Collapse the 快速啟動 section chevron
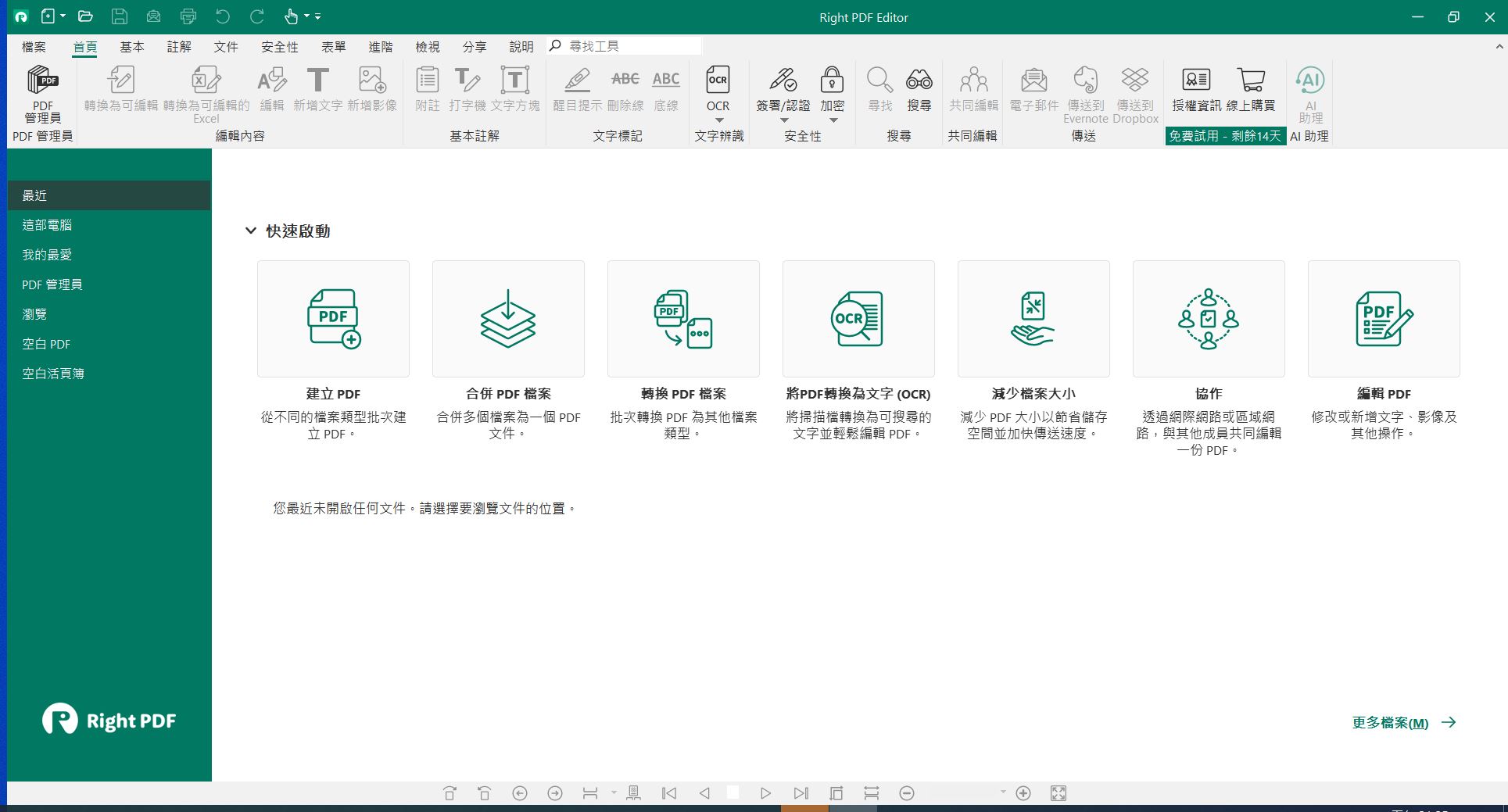1508x812 pixels. [x=250, y=230]
